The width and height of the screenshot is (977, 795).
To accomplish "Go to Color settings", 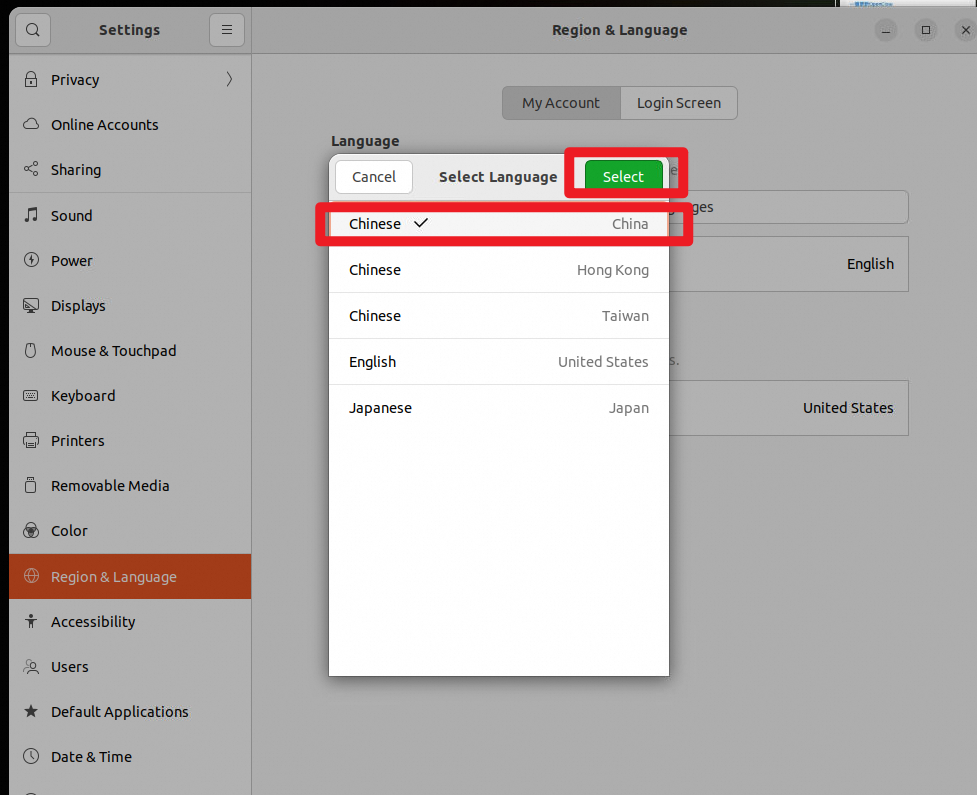I will tap(130, 530).
